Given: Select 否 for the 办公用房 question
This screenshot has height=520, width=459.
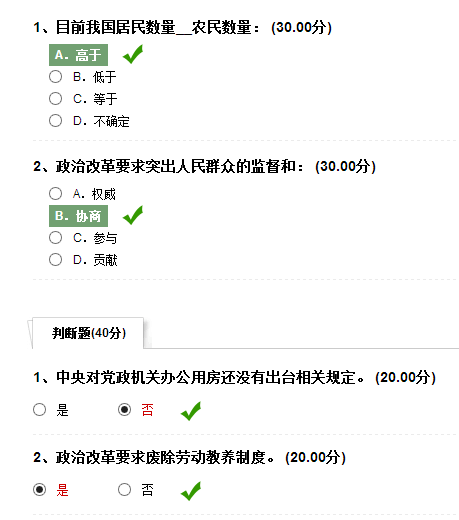Looking at the screenshot, I should pos(124,409).
